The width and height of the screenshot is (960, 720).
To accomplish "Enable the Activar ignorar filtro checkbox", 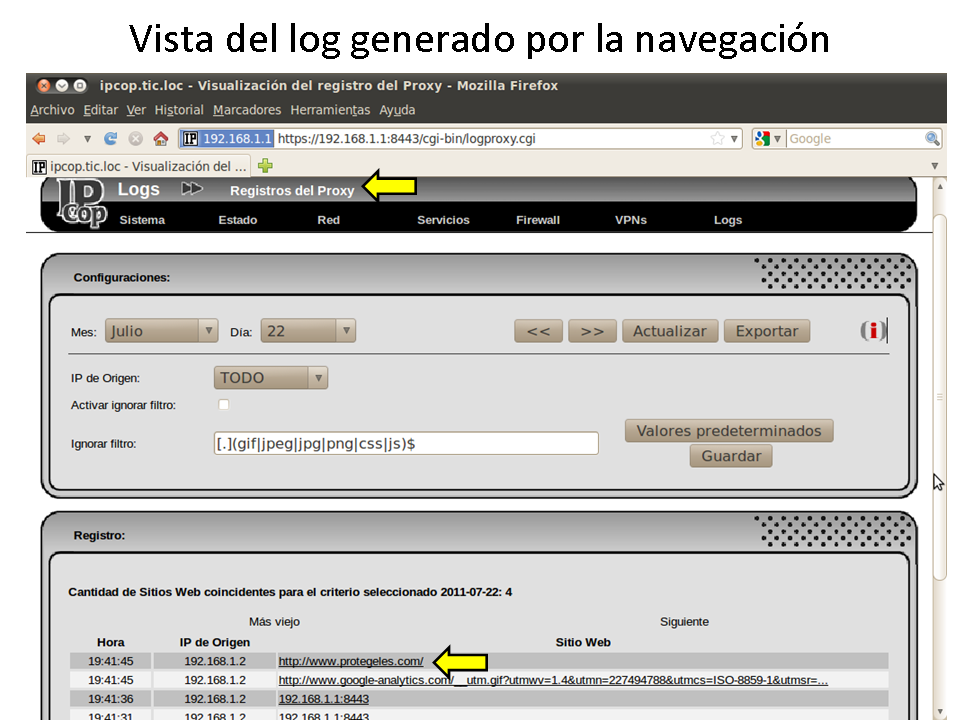I will [x=223, y=405].
